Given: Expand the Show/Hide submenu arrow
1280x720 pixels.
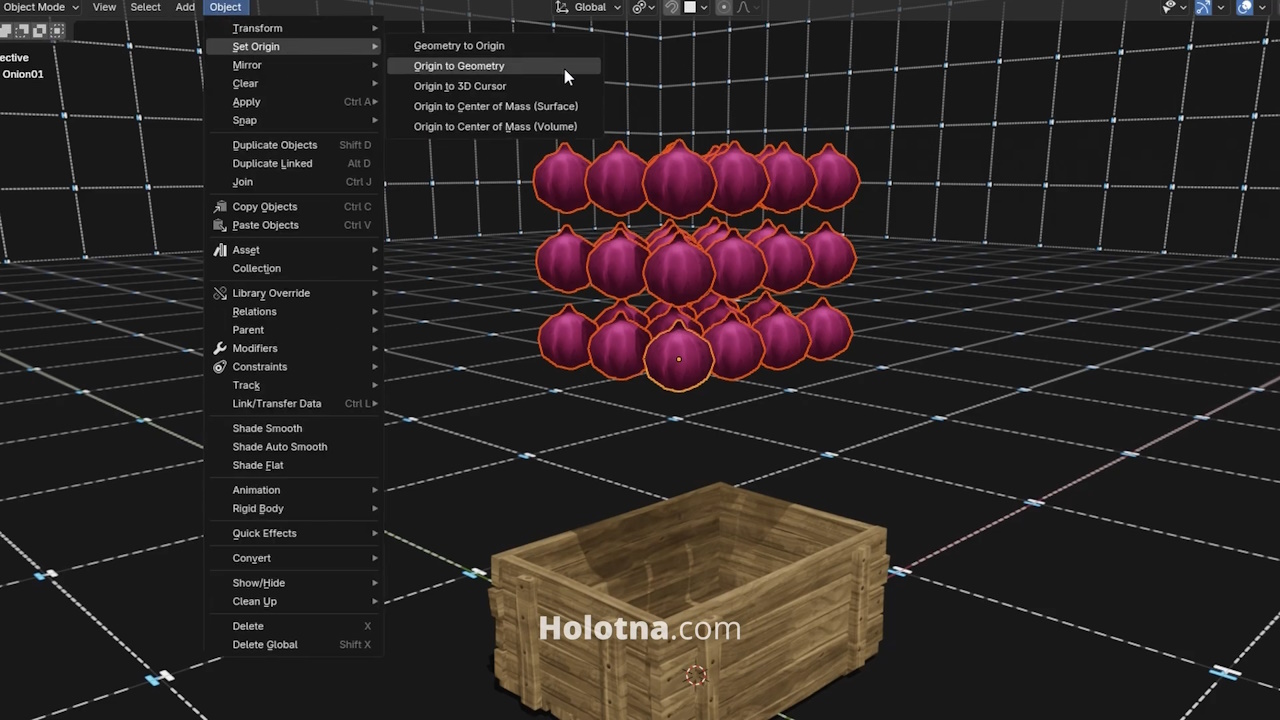Looking at the screenshot, I should pyautogui.click(x=375, y=583).
